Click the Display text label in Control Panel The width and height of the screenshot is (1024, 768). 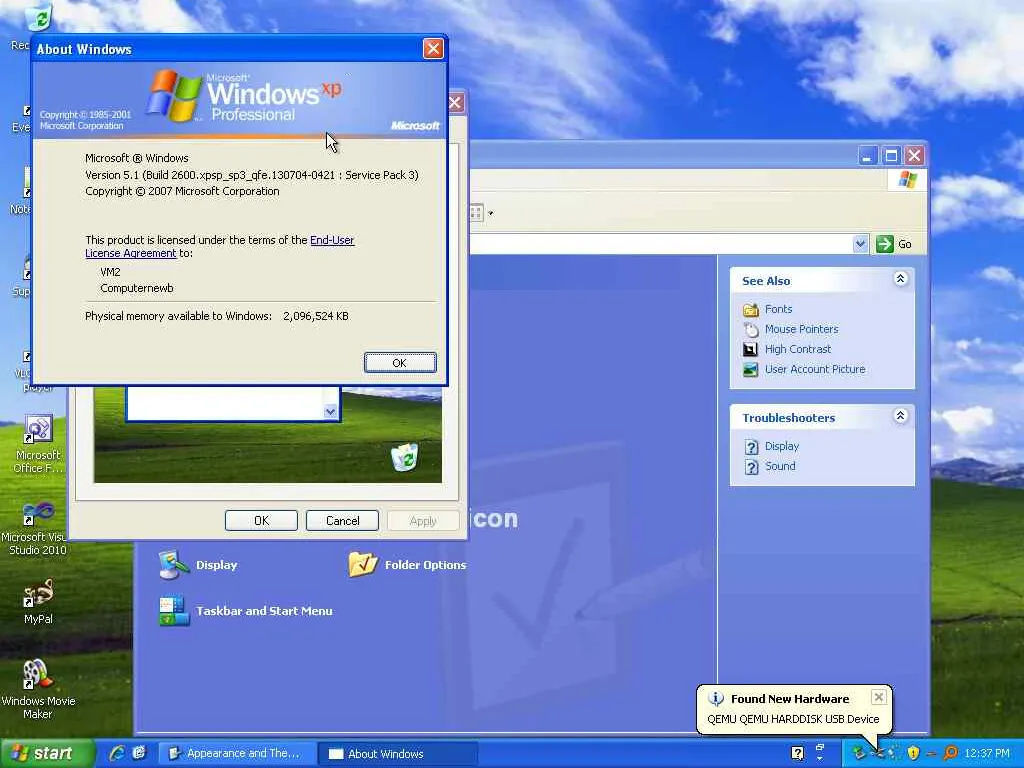coord(216,566)
